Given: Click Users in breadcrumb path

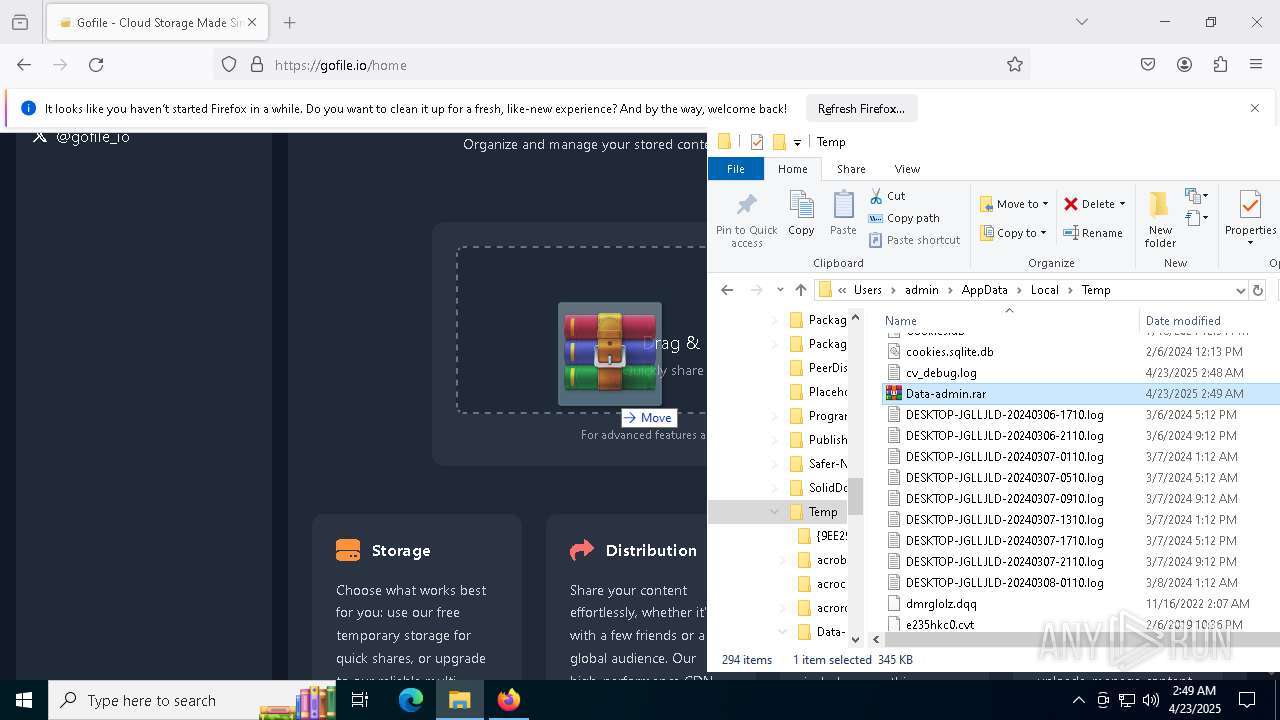Looking at the screenshot, I should 867,290.
